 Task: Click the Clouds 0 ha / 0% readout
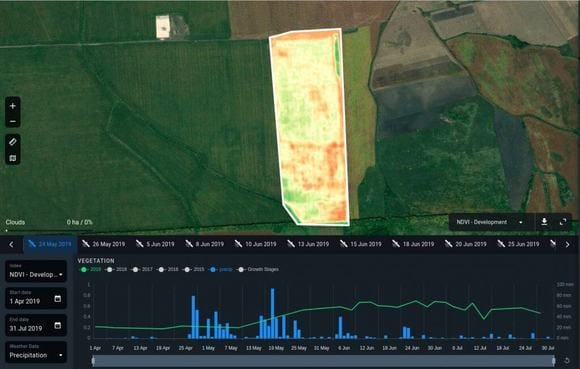click(x=49, y=222)
